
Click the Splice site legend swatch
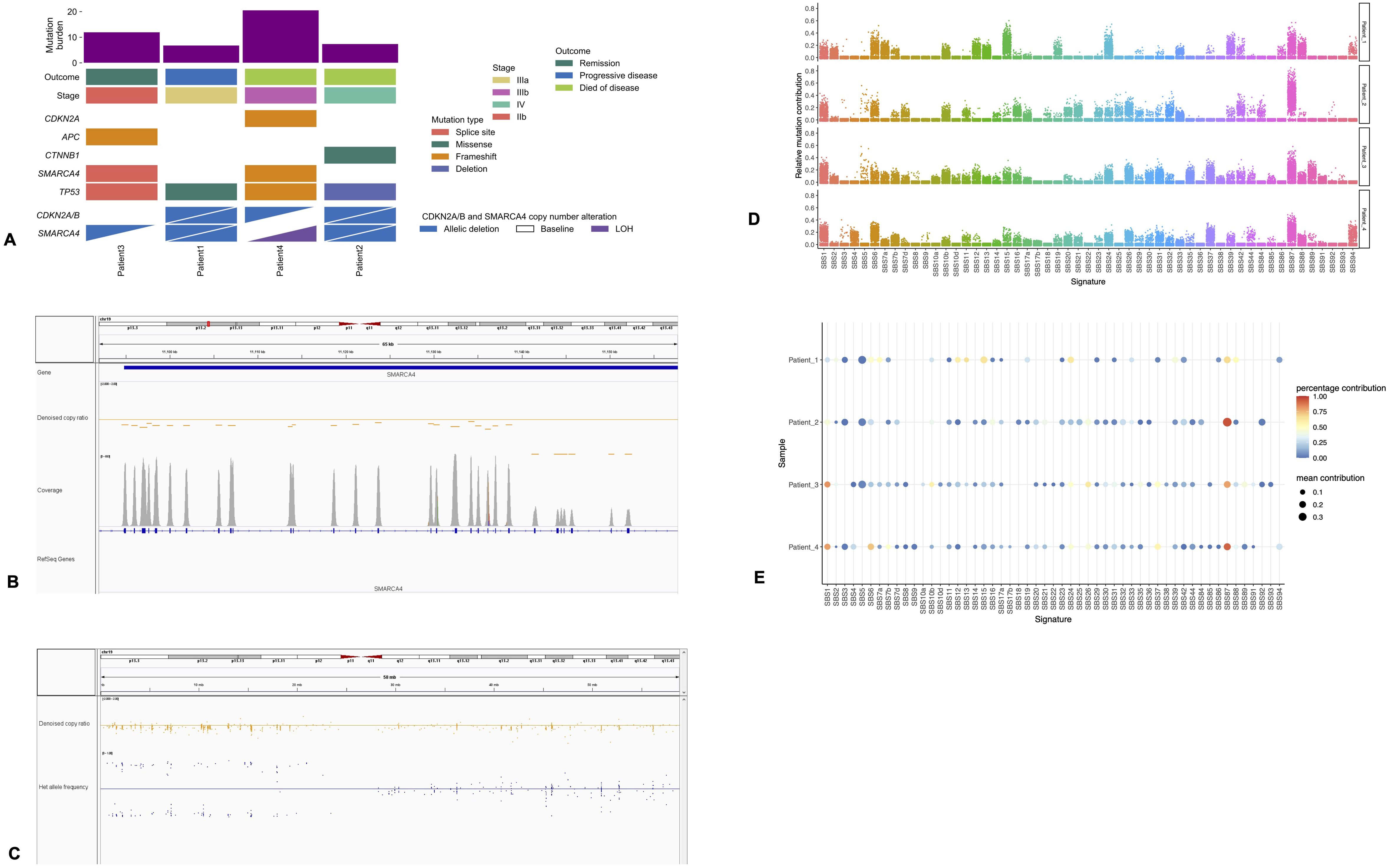pos(440,132)
